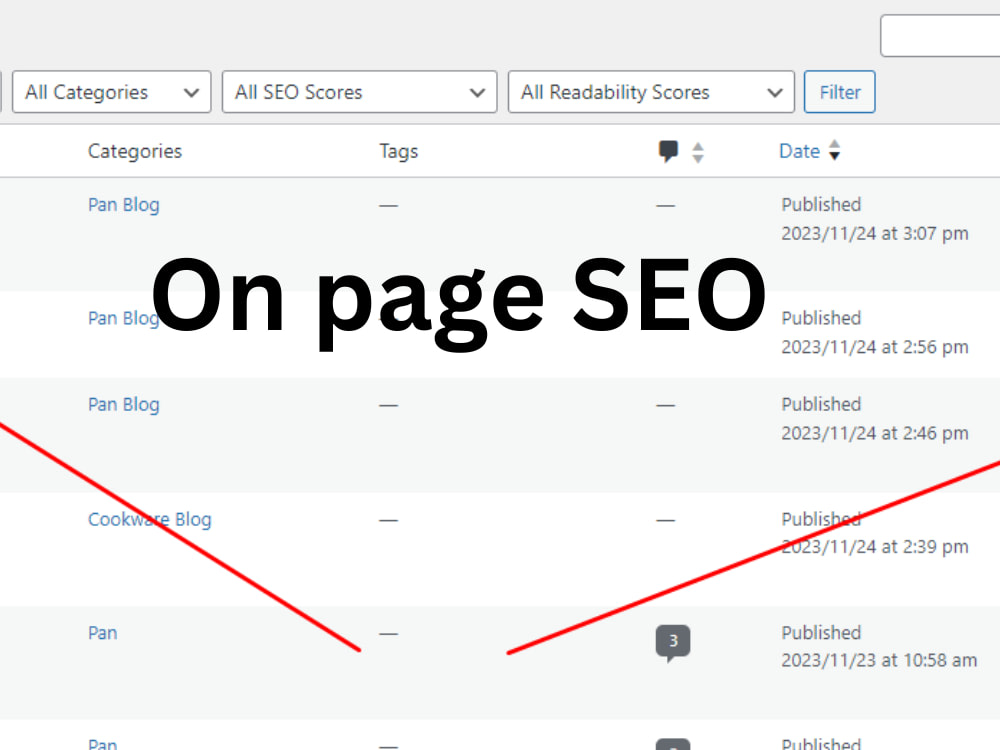Screen dimensions: 1000x750
Task: Open Pan Blog category of 2:46 pm post
Action: point(124,404)
